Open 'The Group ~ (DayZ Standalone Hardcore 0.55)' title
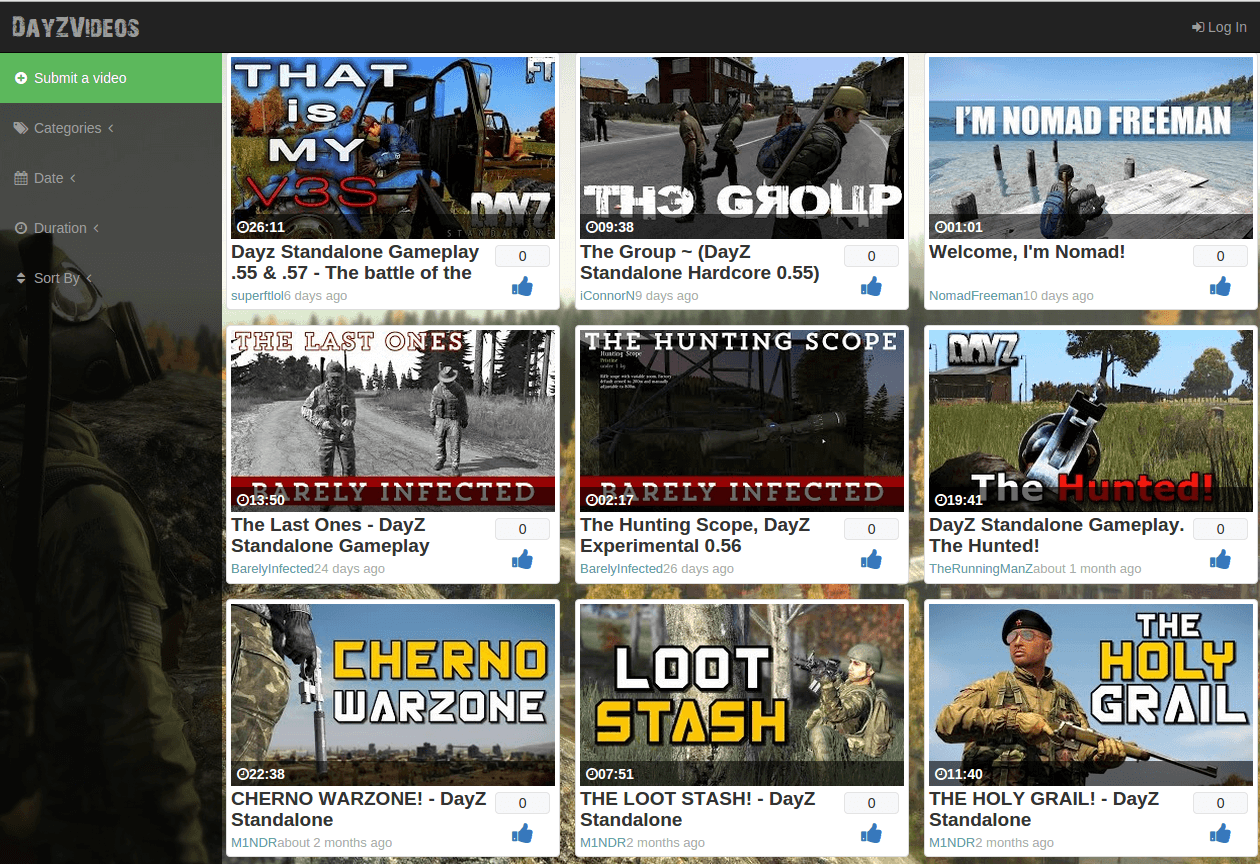 [700, 262]
